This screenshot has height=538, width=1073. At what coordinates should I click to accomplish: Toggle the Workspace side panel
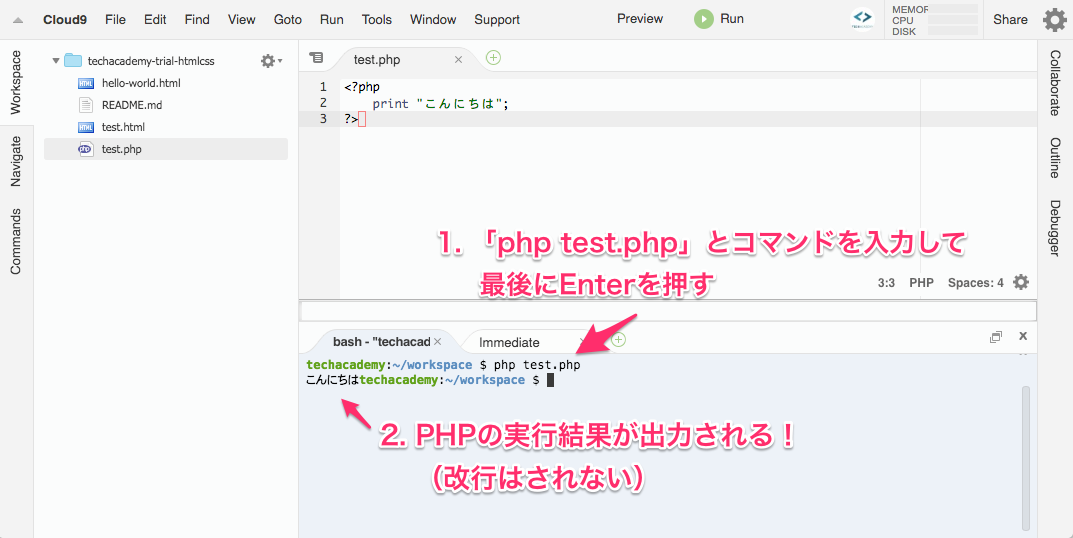[16, 83]
